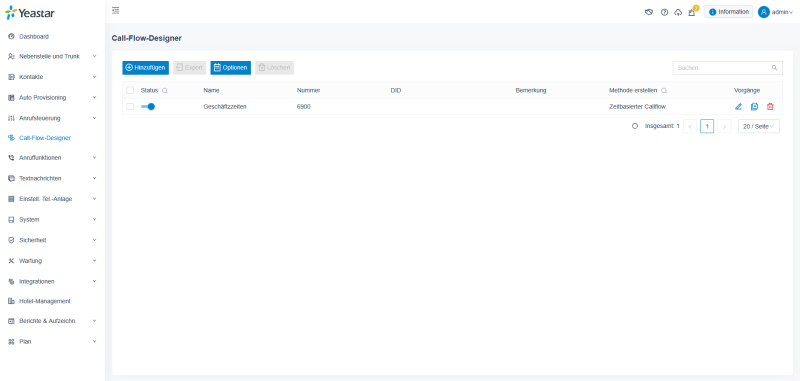Screen dimensions: 800x381
Task: Open the 20 / Seite page size dropdown
Action: [759, 126]
